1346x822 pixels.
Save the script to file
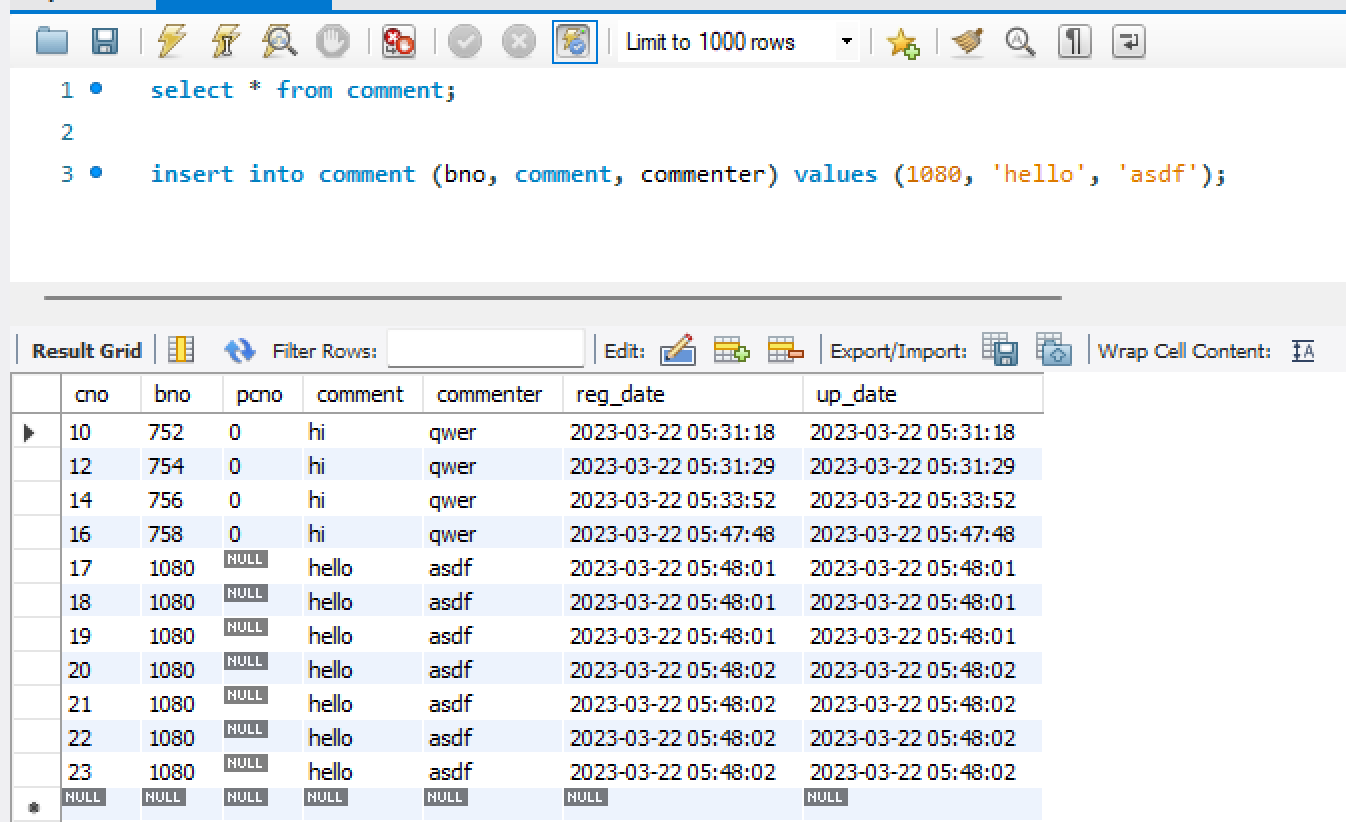click(x=105, y=41)
